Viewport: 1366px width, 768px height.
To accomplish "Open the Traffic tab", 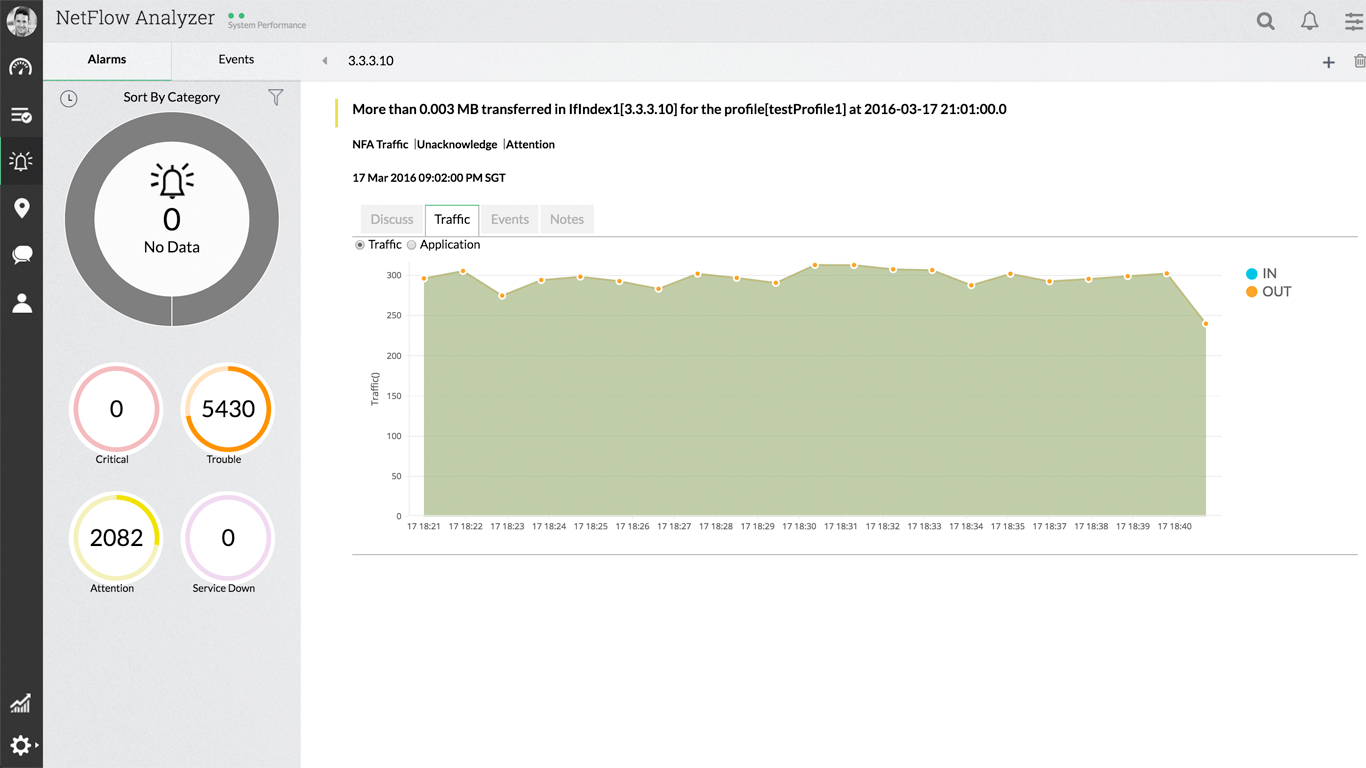I will coord(452,219).
